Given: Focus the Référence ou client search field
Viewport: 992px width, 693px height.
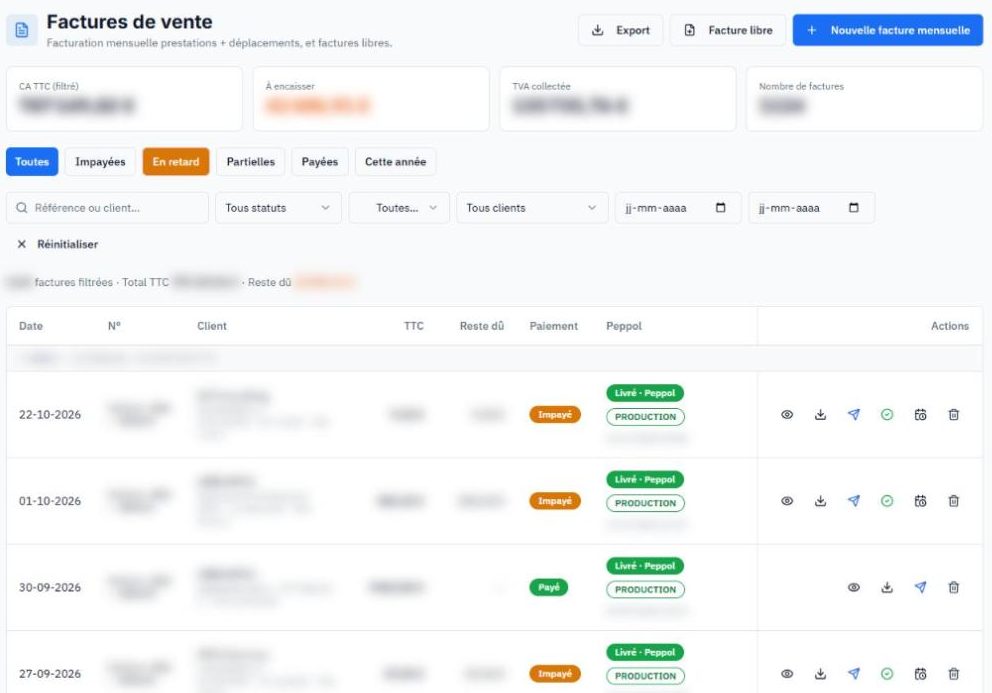Looking at the screenshot, I should 108,208.
